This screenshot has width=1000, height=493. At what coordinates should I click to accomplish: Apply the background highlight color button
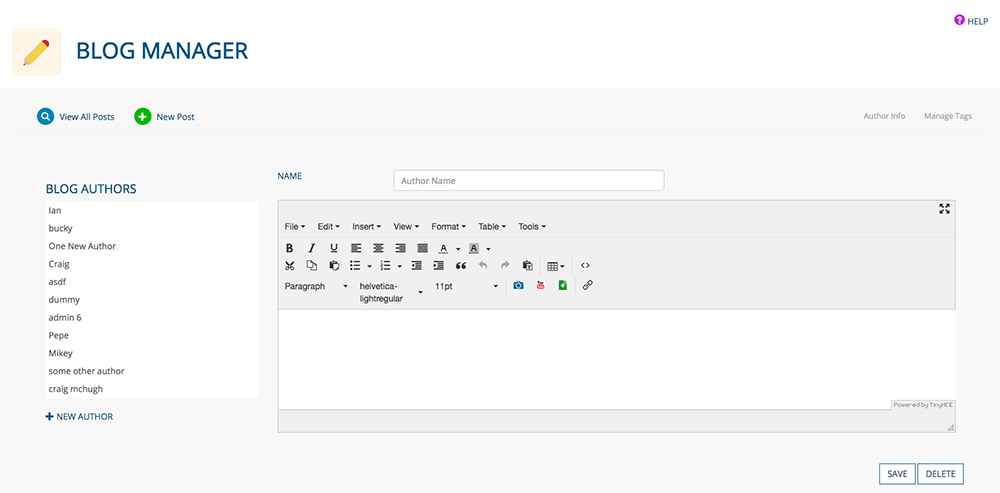pyautogui.click(x=474, y=248)
